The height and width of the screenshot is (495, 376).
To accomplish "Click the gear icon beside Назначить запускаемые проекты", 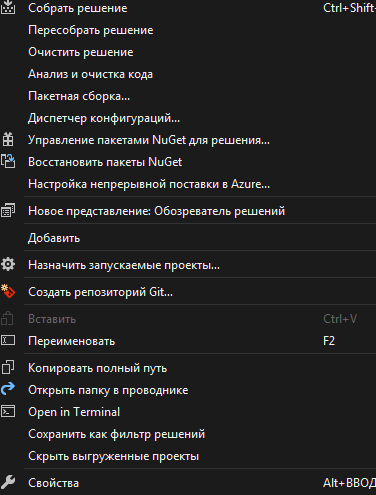I will click(8, 265).
